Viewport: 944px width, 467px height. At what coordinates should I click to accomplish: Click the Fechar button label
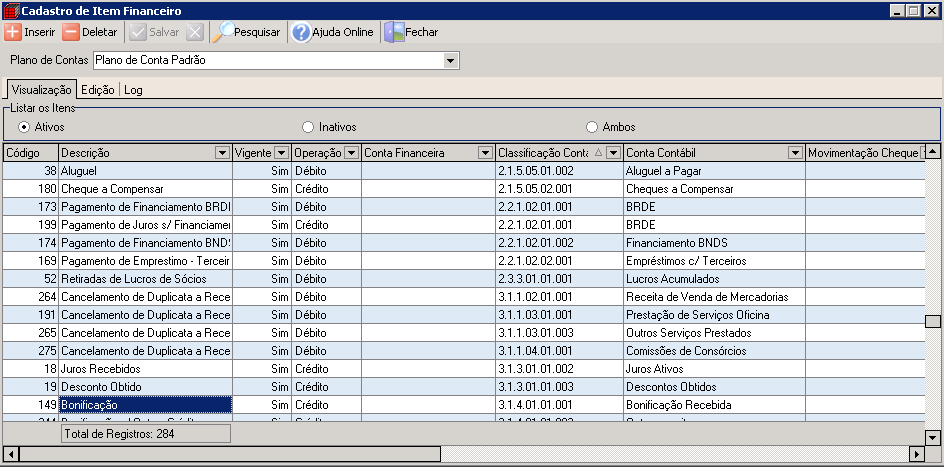click(x=421, y=32)
